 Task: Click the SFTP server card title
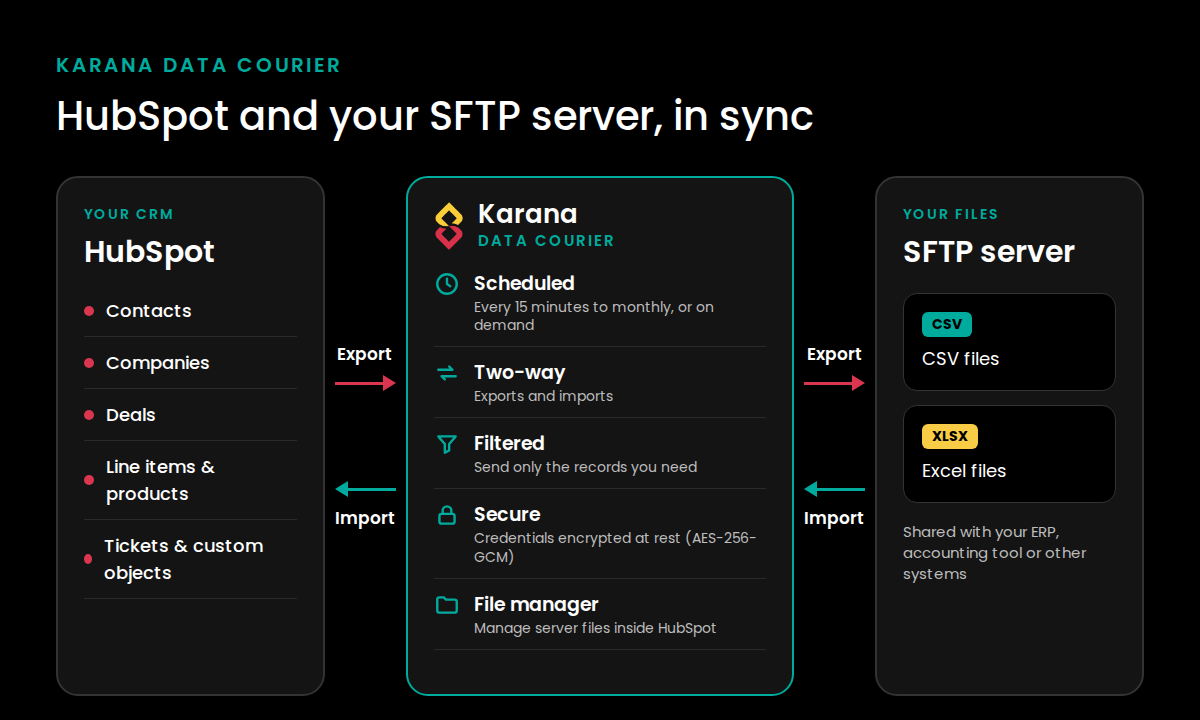[x=989, y=251]
